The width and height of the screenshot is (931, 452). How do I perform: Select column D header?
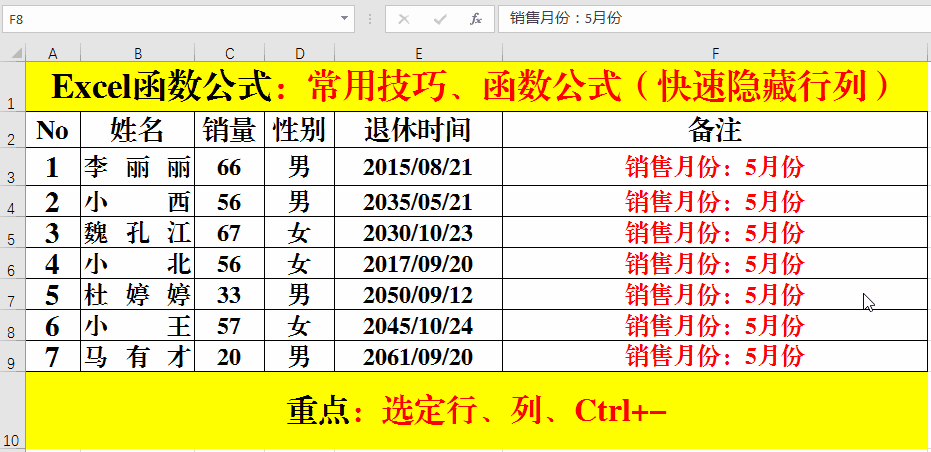point(300,54)
